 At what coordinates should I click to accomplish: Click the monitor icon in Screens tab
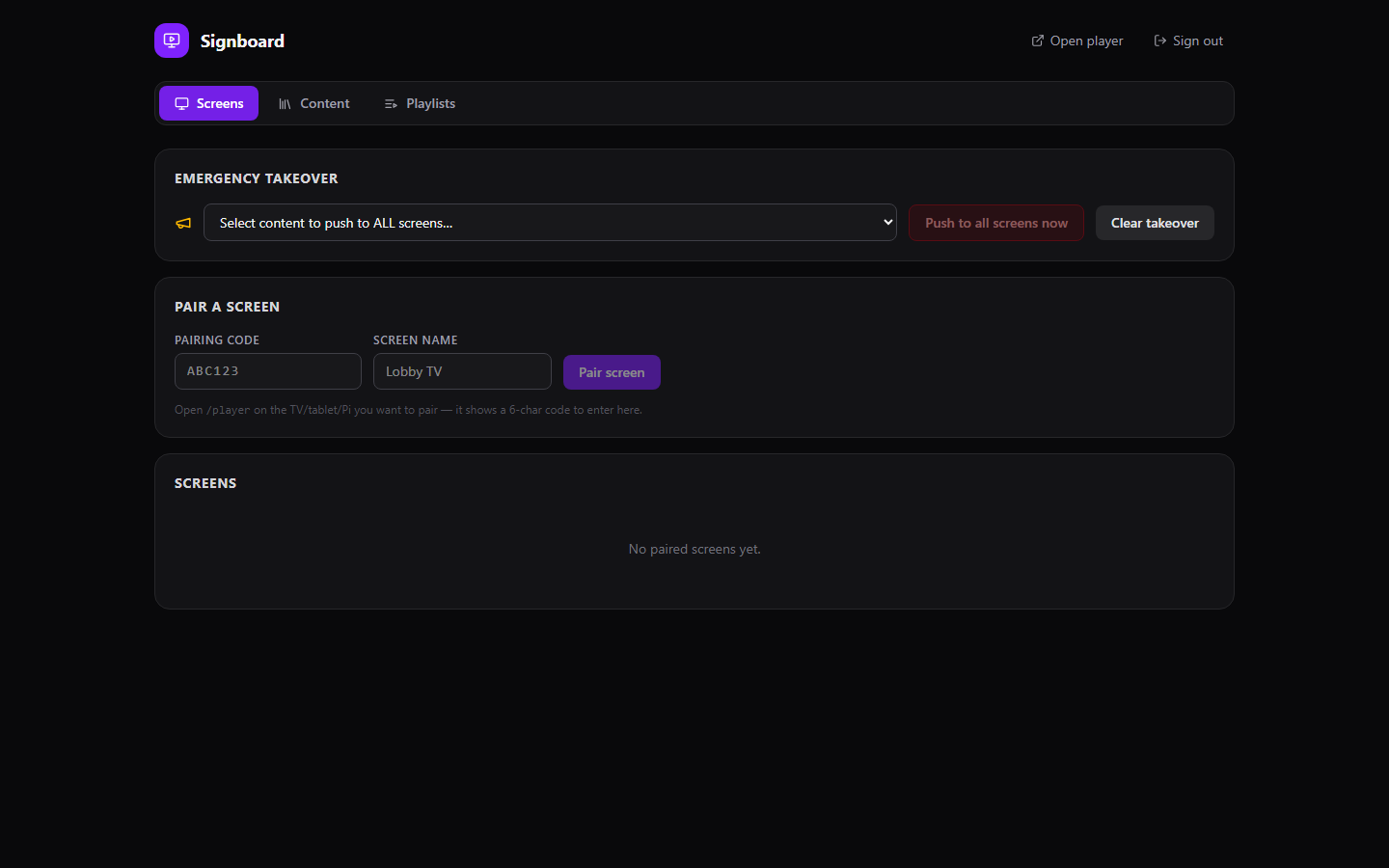click(x=181, y=103)
